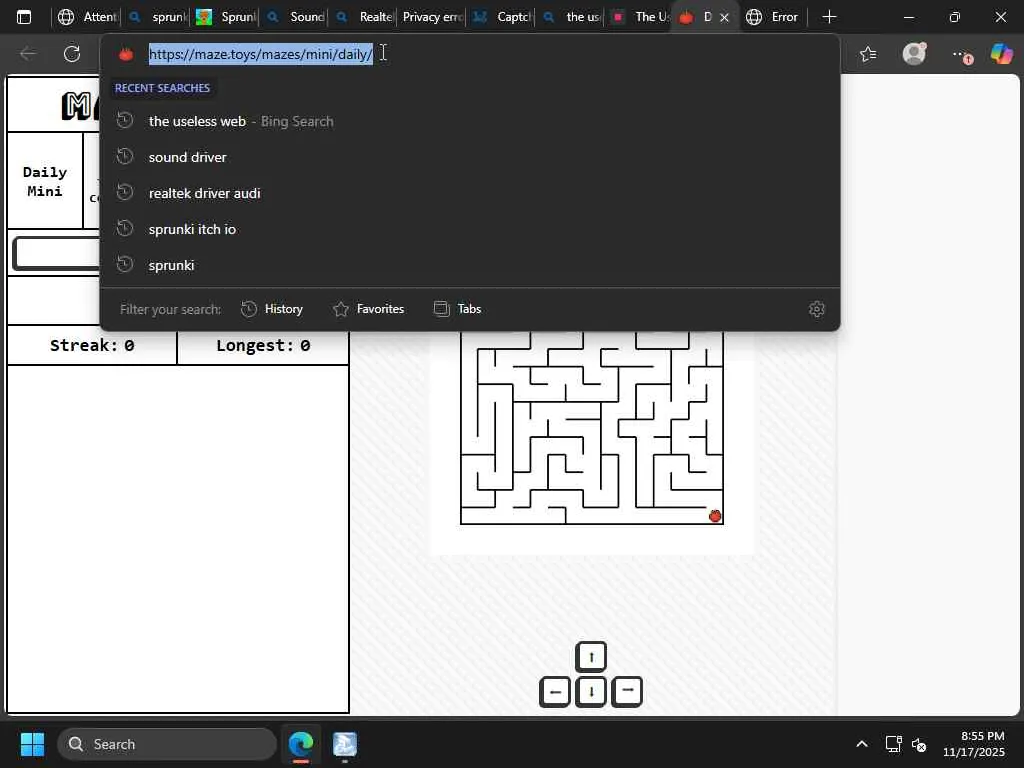Screen dimensions: 1024x768
Task: Click the muted volume tray icon
Action: point(919,744)
